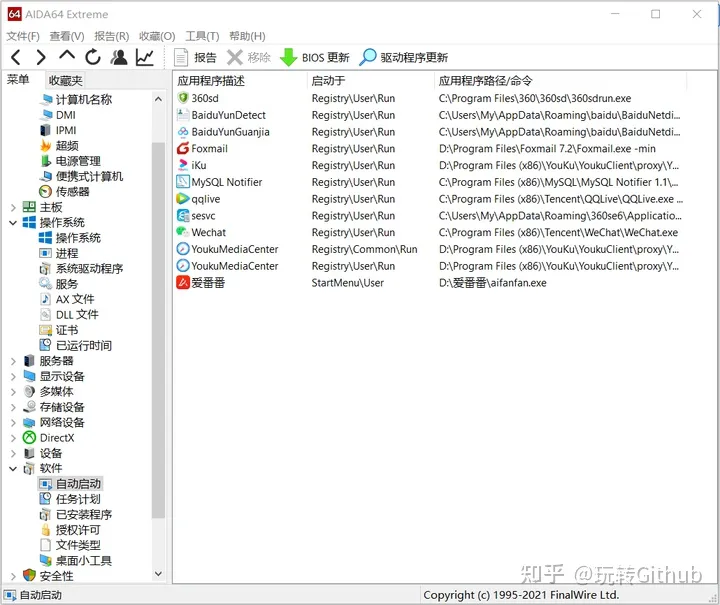Select 已运行时间 tree item
The width and height of the screenshot is (720, 605).
[76, 346]
